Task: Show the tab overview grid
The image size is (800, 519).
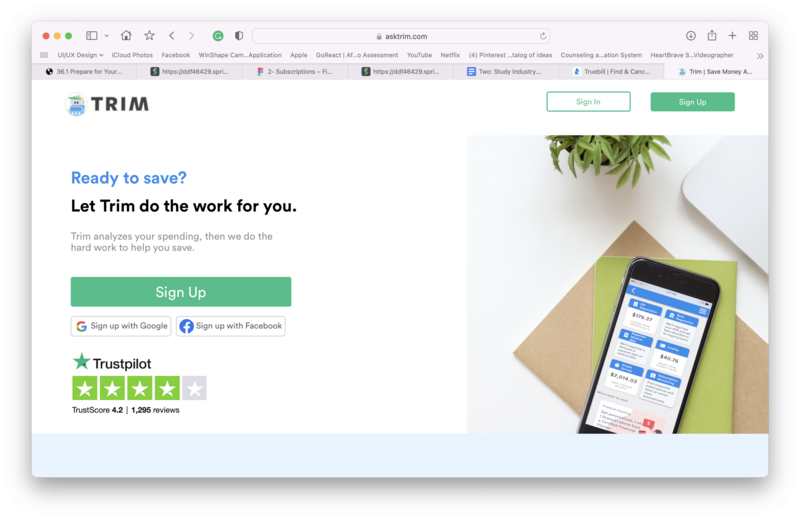Action: click(x=754, y=36)
